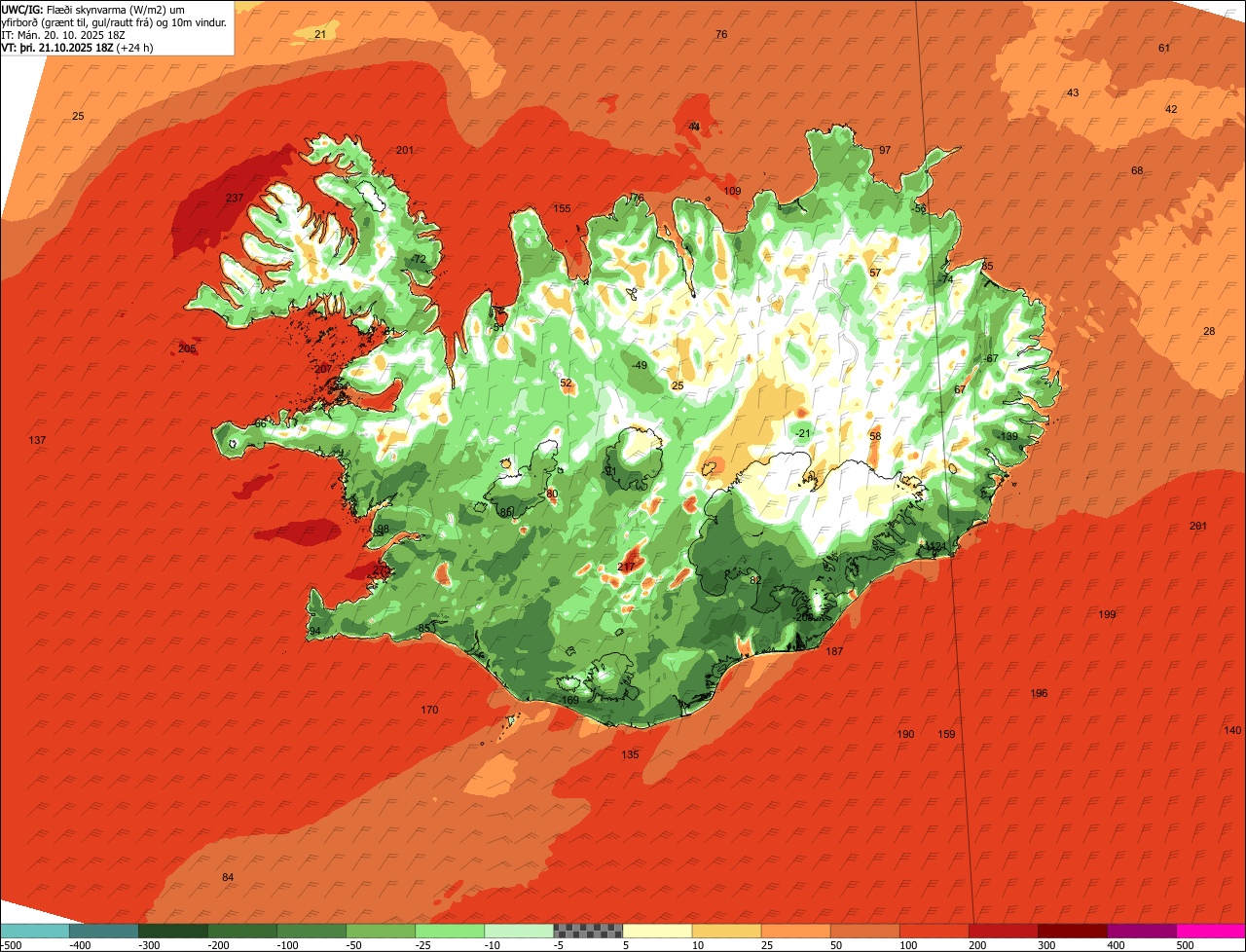Click the -49 value in the central north
The height and width of the screenshot is (952, 1246).
[639, 365]
